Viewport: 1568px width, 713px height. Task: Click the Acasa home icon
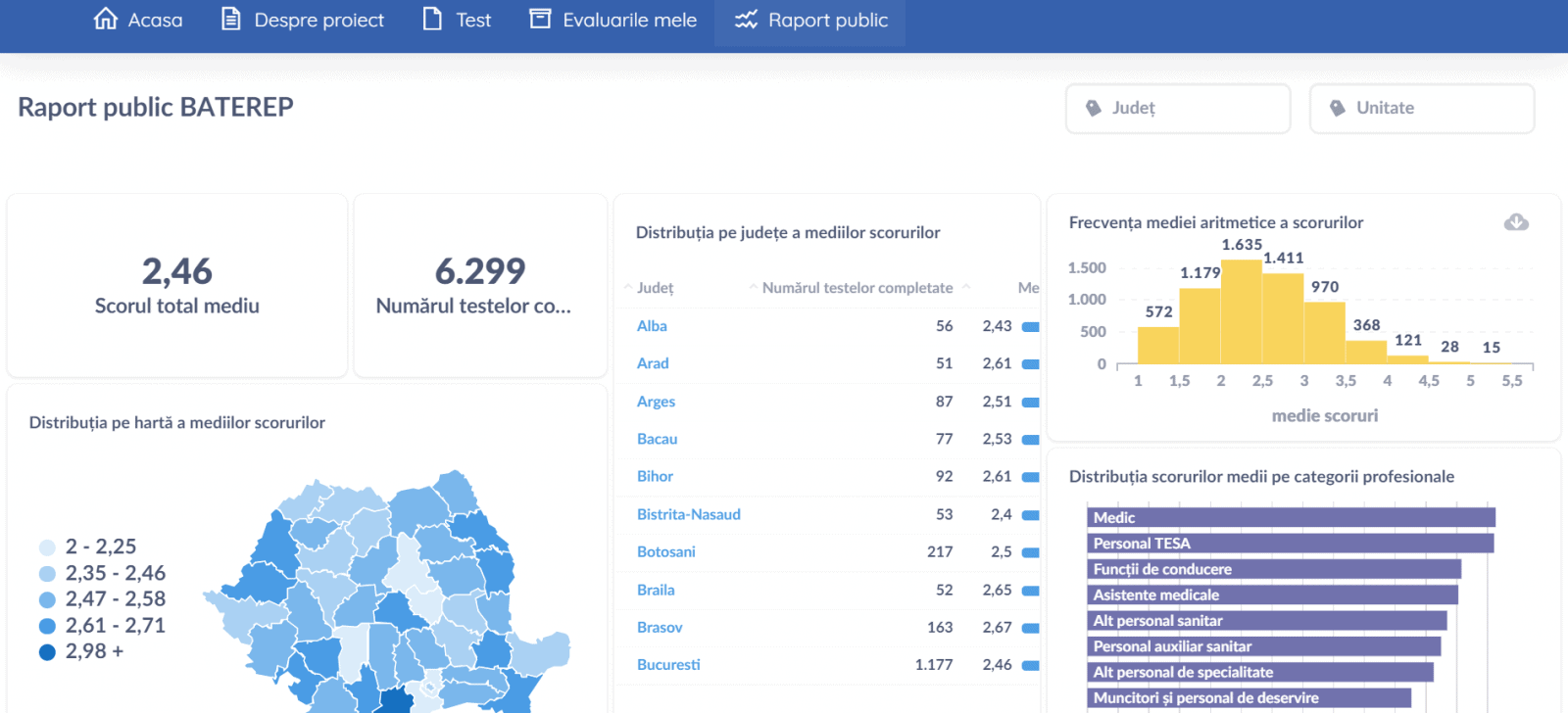106,19
